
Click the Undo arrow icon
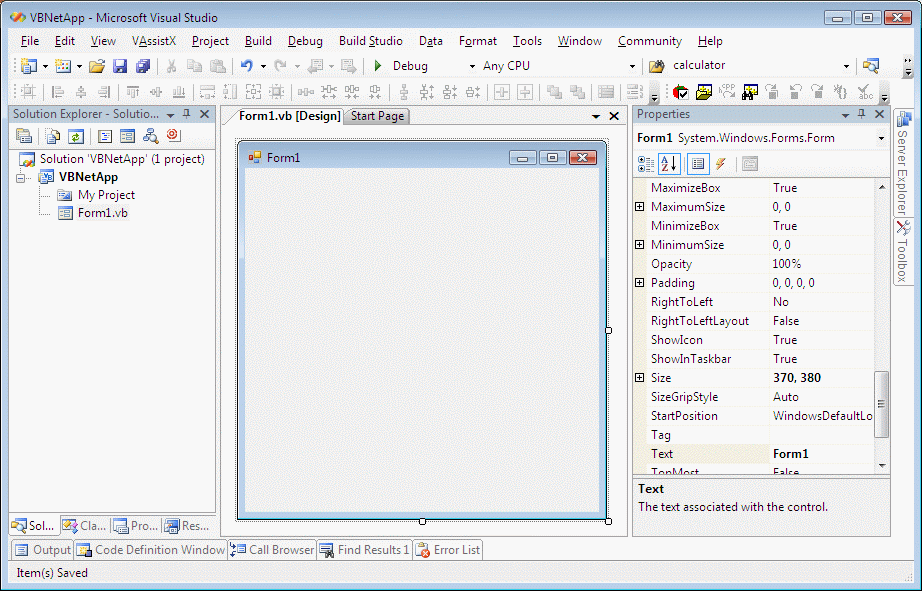[247, 66]
